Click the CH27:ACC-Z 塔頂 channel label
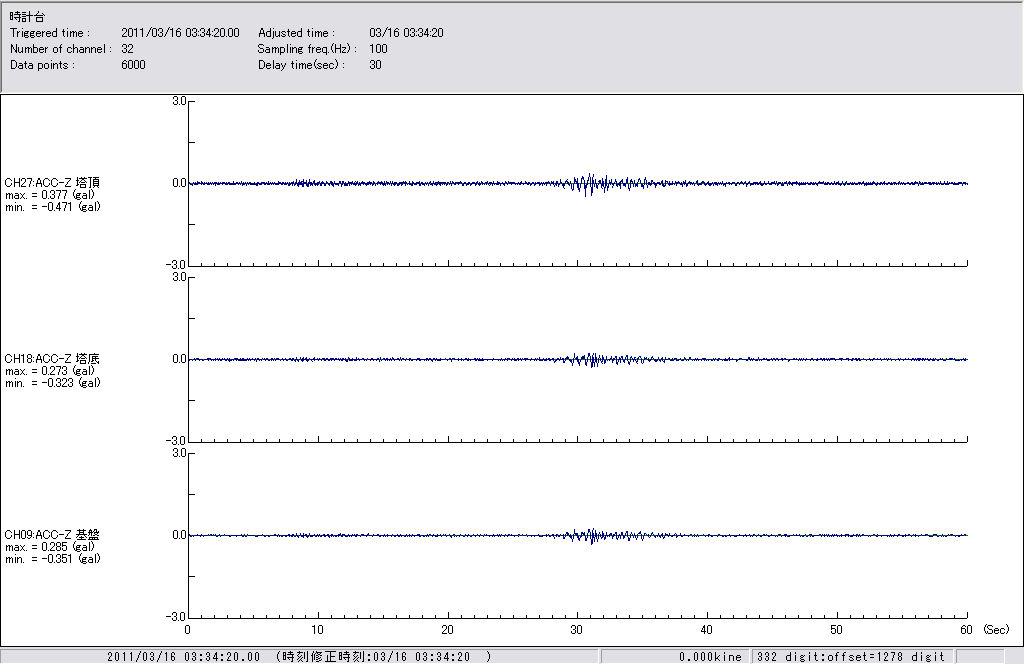This screenshot has height=664, width=1024. [x=52, y=183]
